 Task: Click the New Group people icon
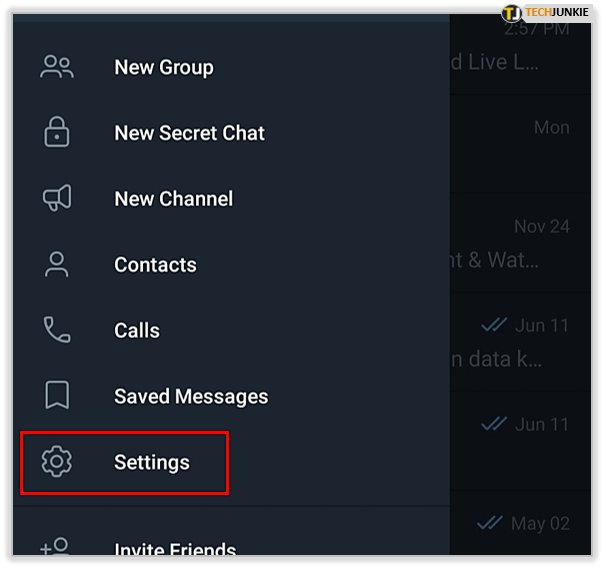(x=57, y=67)
